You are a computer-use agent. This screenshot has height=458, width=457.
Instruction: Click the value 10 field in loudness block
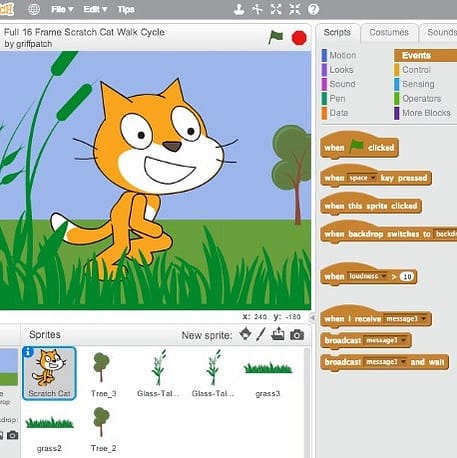(407, 276)
